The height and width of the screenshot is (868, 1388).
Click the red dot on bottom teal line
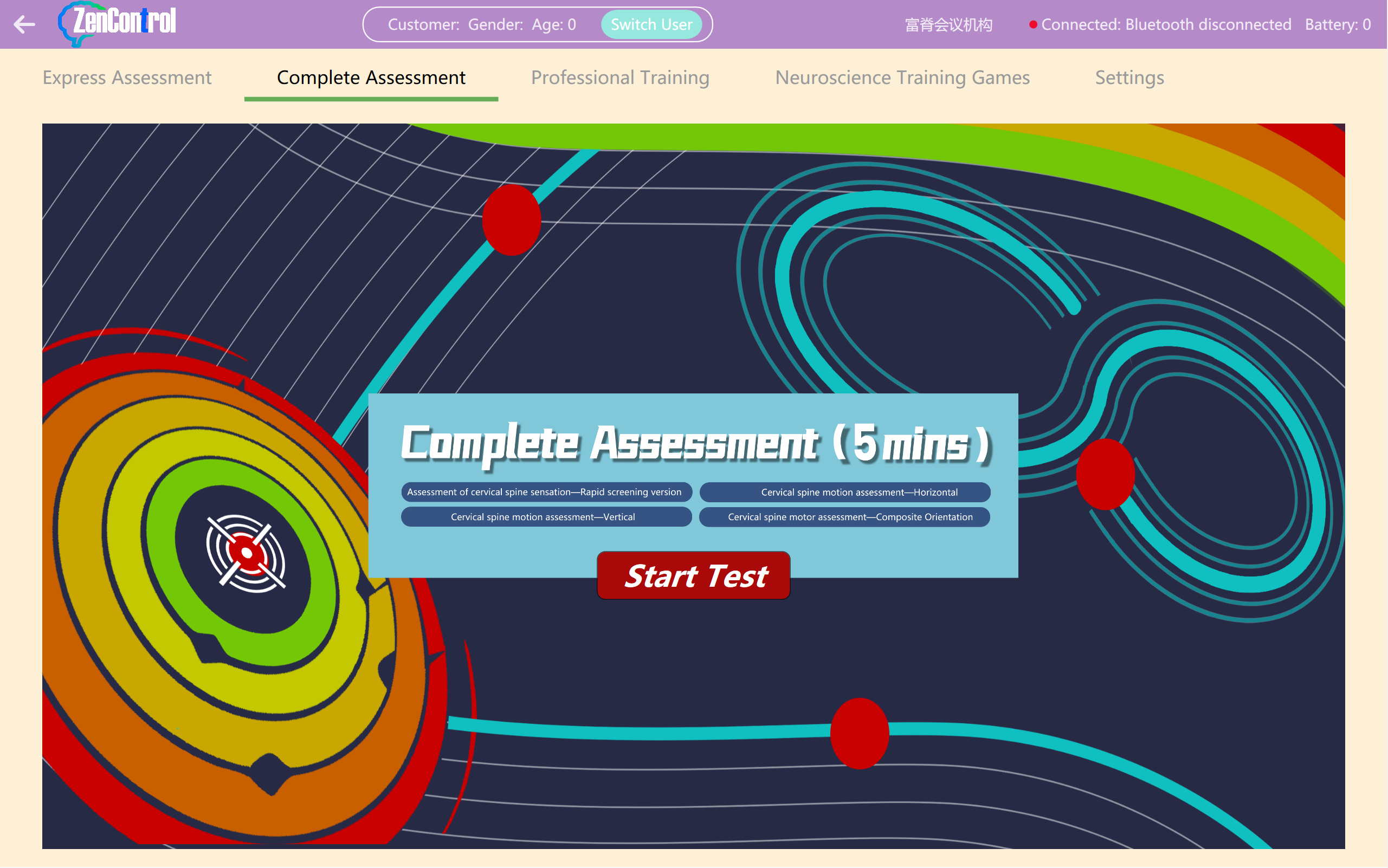click(859, 733)
